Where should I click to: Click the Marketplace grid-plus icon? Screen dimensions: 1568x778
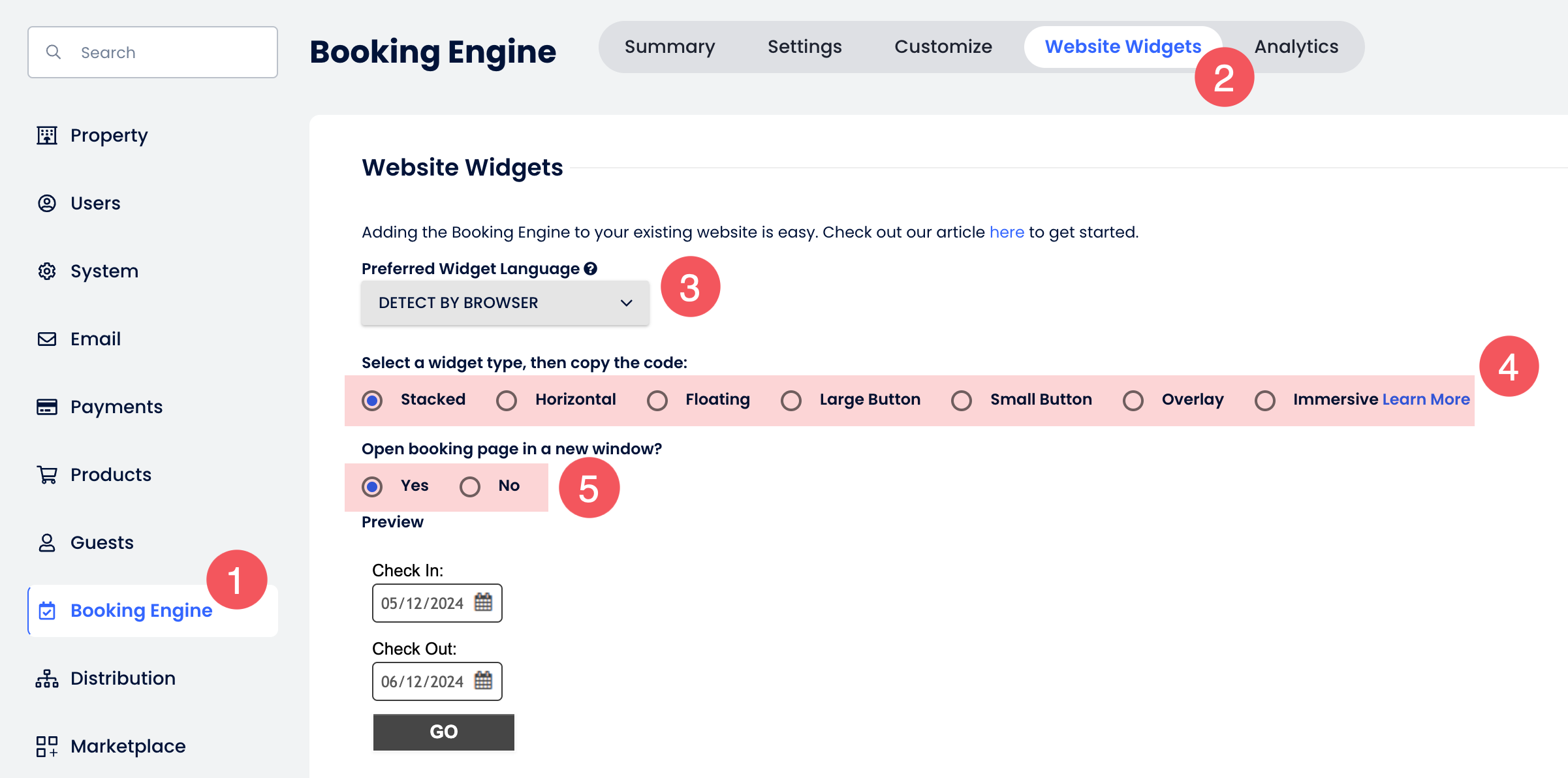tap(47, 746)
